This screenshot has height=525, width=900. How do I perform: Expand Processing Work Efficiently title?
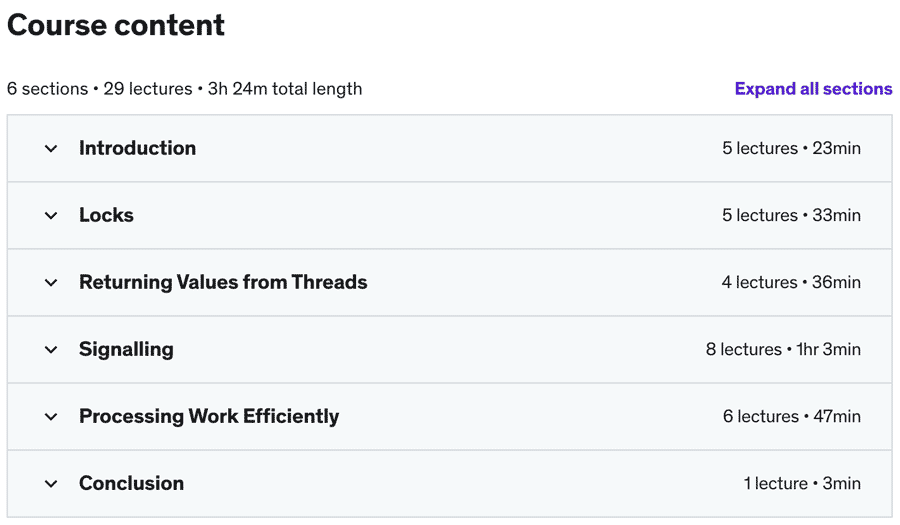point(209,416)
